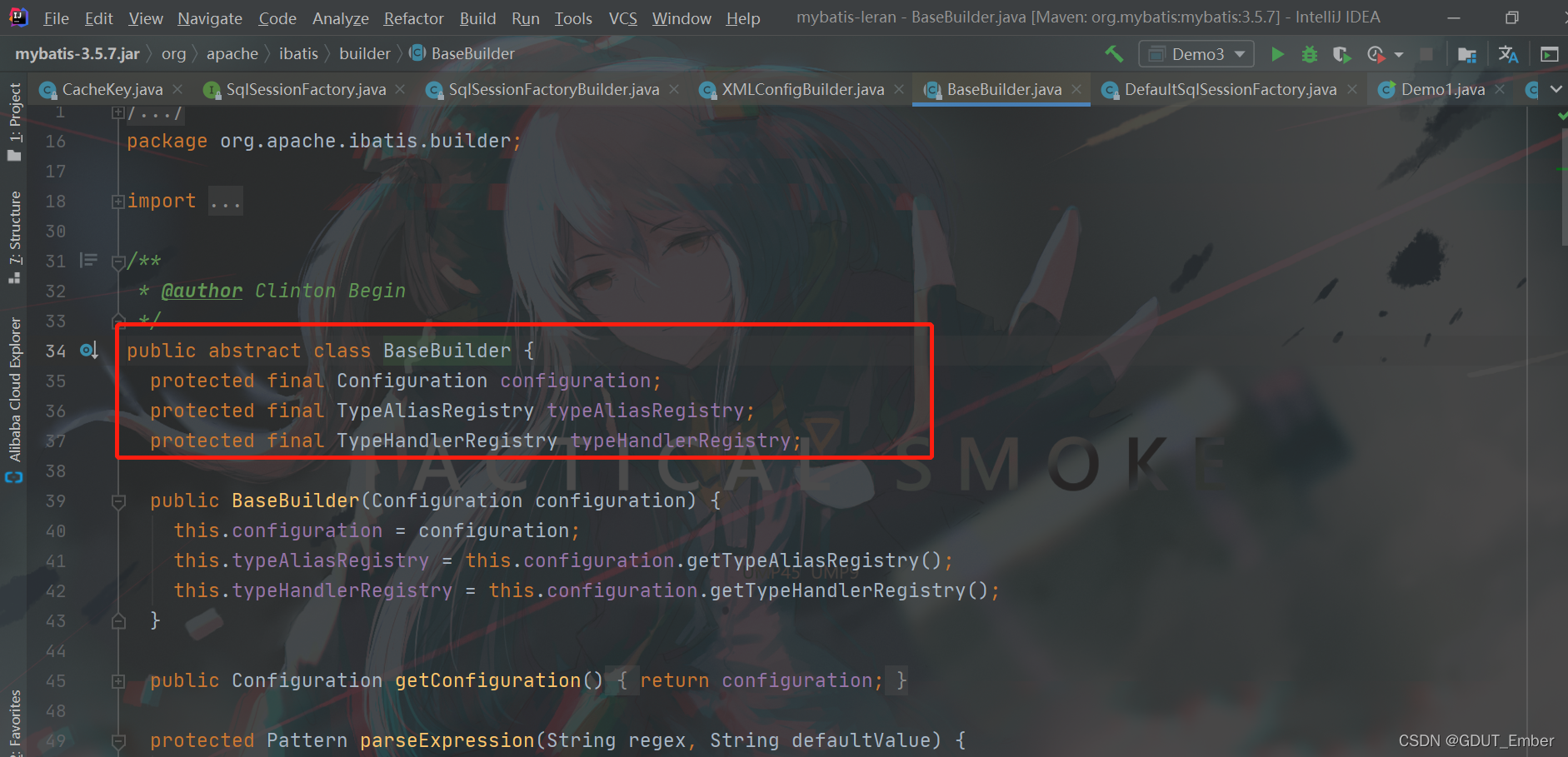
Task: Build the project with the hammer icon
Action: tap(1114, 54)
